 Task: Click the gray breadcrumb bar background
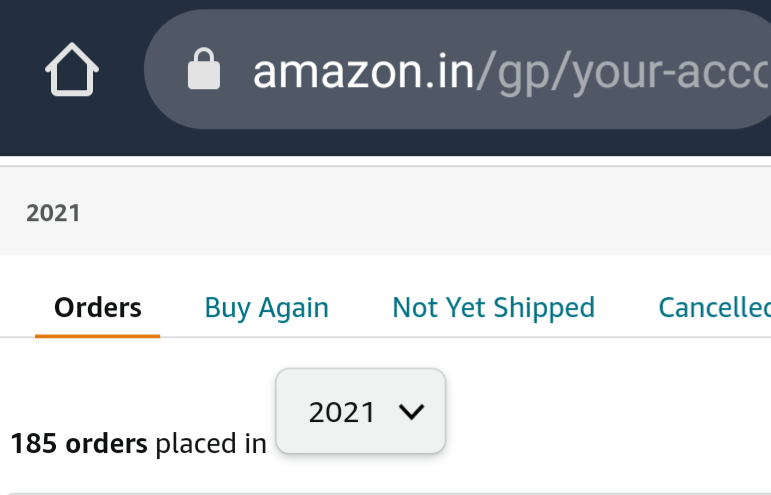pos(400,212)
